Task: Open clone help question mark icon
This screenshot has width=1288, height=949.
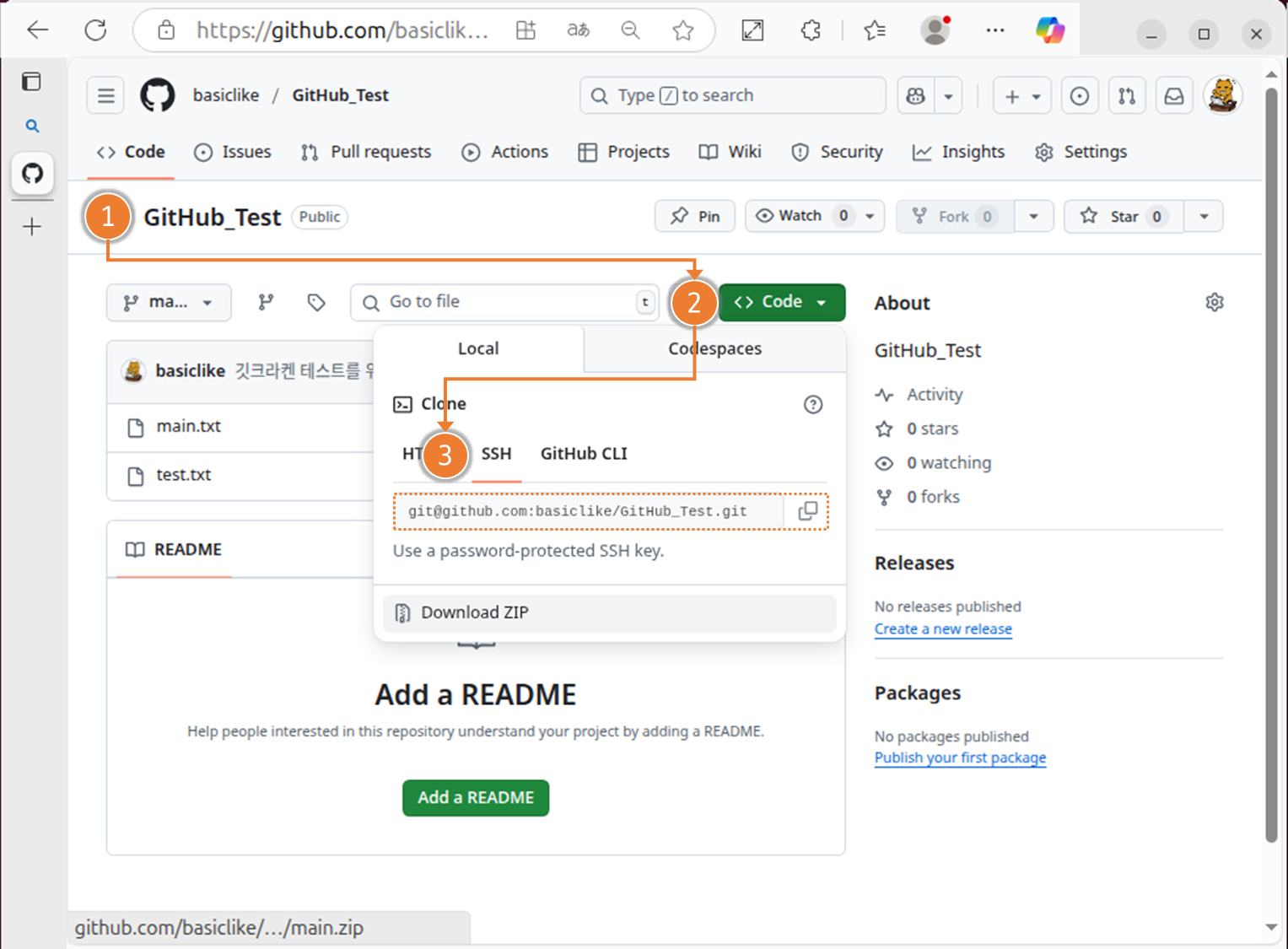Action: click(813, 405)
